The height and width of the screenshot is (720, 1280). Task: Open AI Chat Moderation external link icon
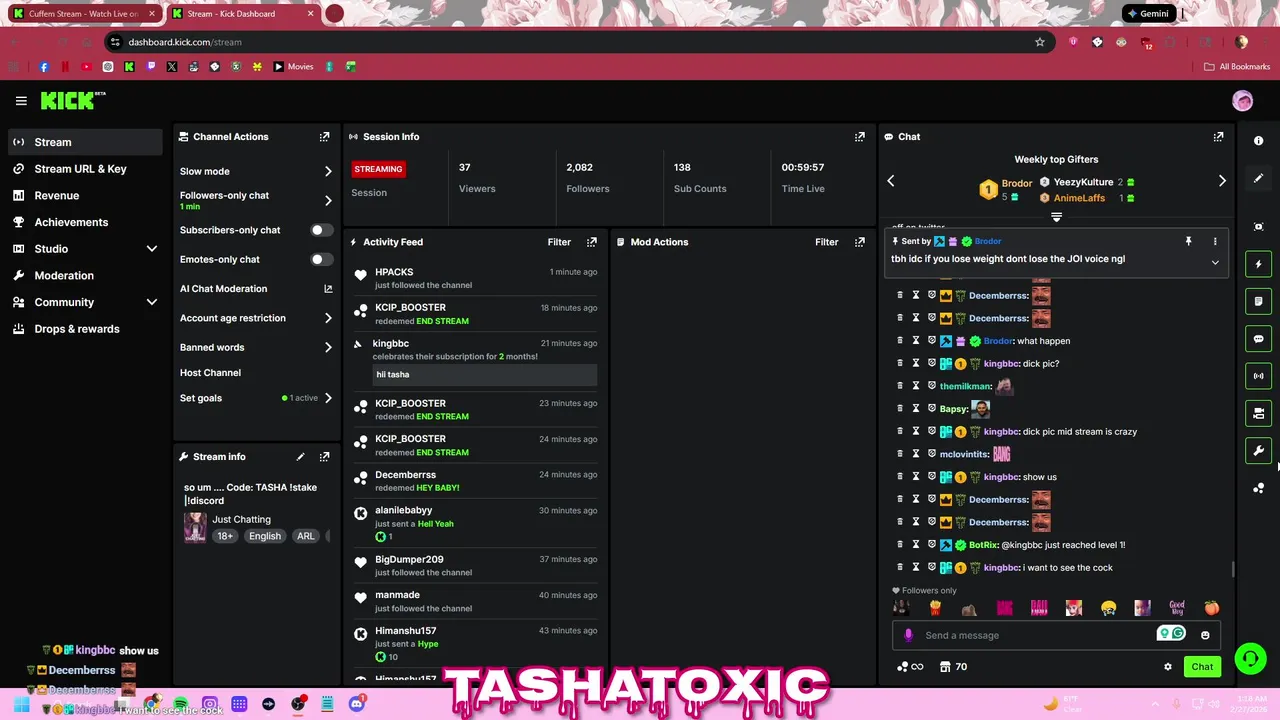pyautogui.click(x=328, y=289)
